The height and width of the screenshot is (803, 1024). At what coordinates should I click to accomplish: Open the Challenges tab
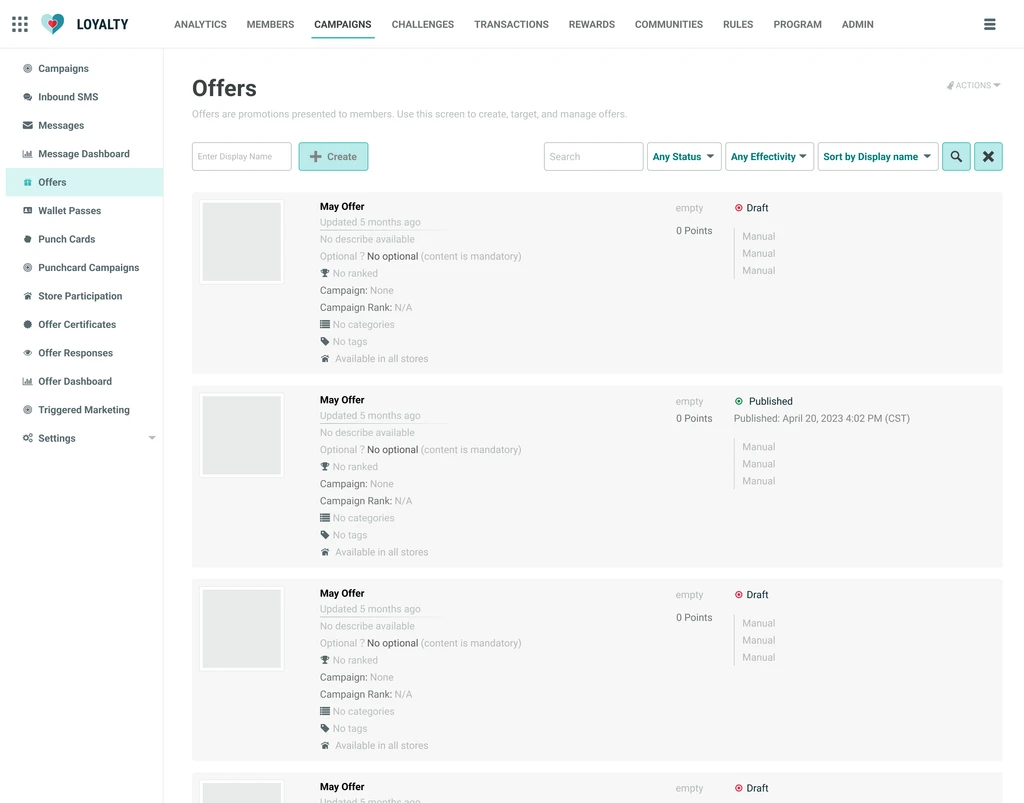pos(423,24)
